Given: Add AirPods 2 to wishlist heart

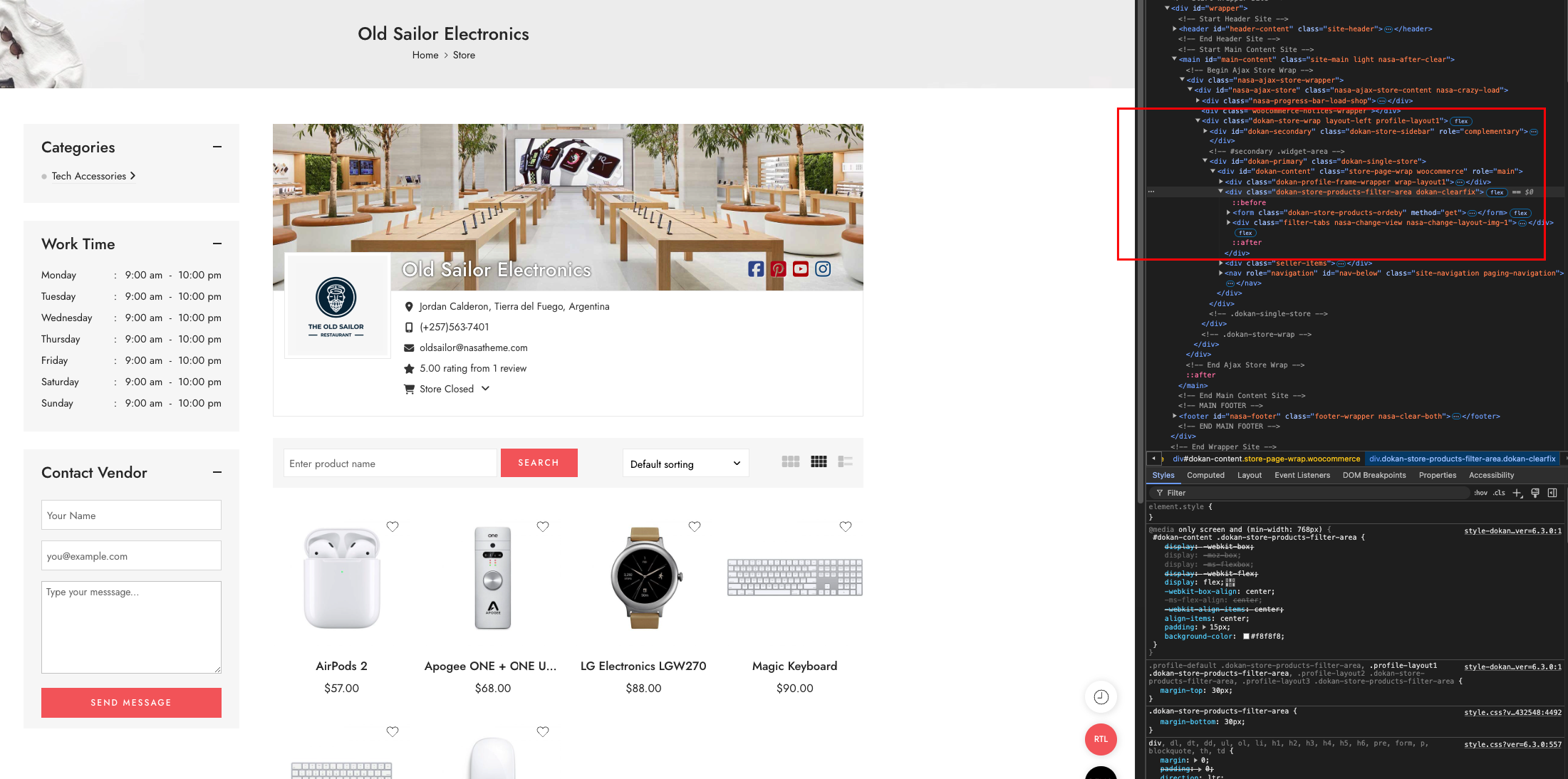Looking at the screenshot, I should pos(393,526).
